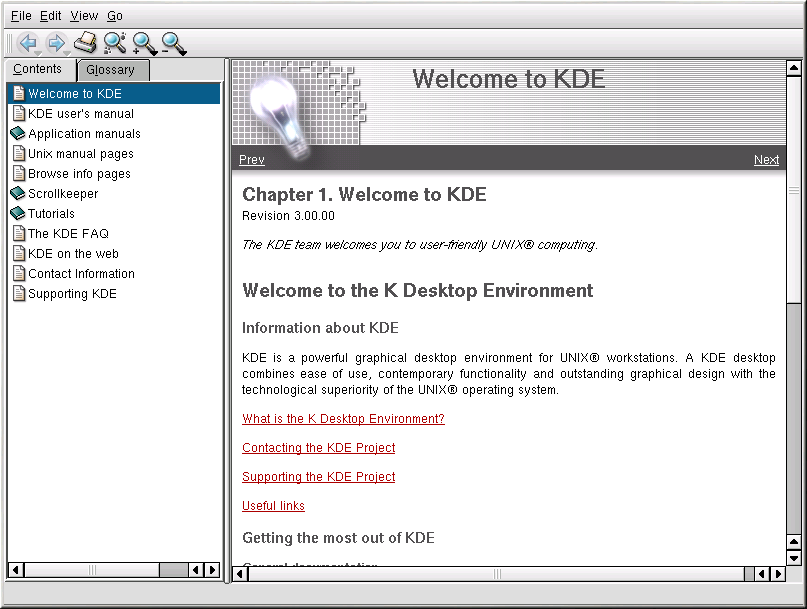Open the Tutorials book entry
The image size is (807, 609).
point(50,214)
